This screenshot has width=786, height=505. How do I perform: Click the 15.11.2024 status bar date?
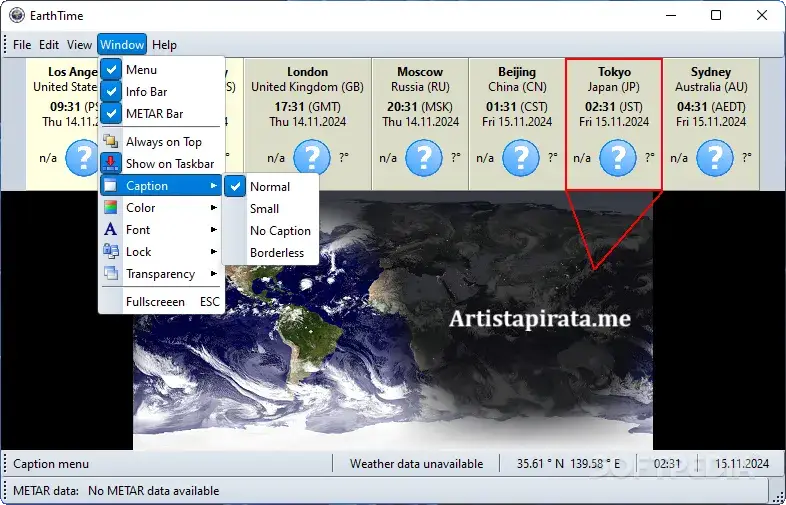(x=742, y=464)
